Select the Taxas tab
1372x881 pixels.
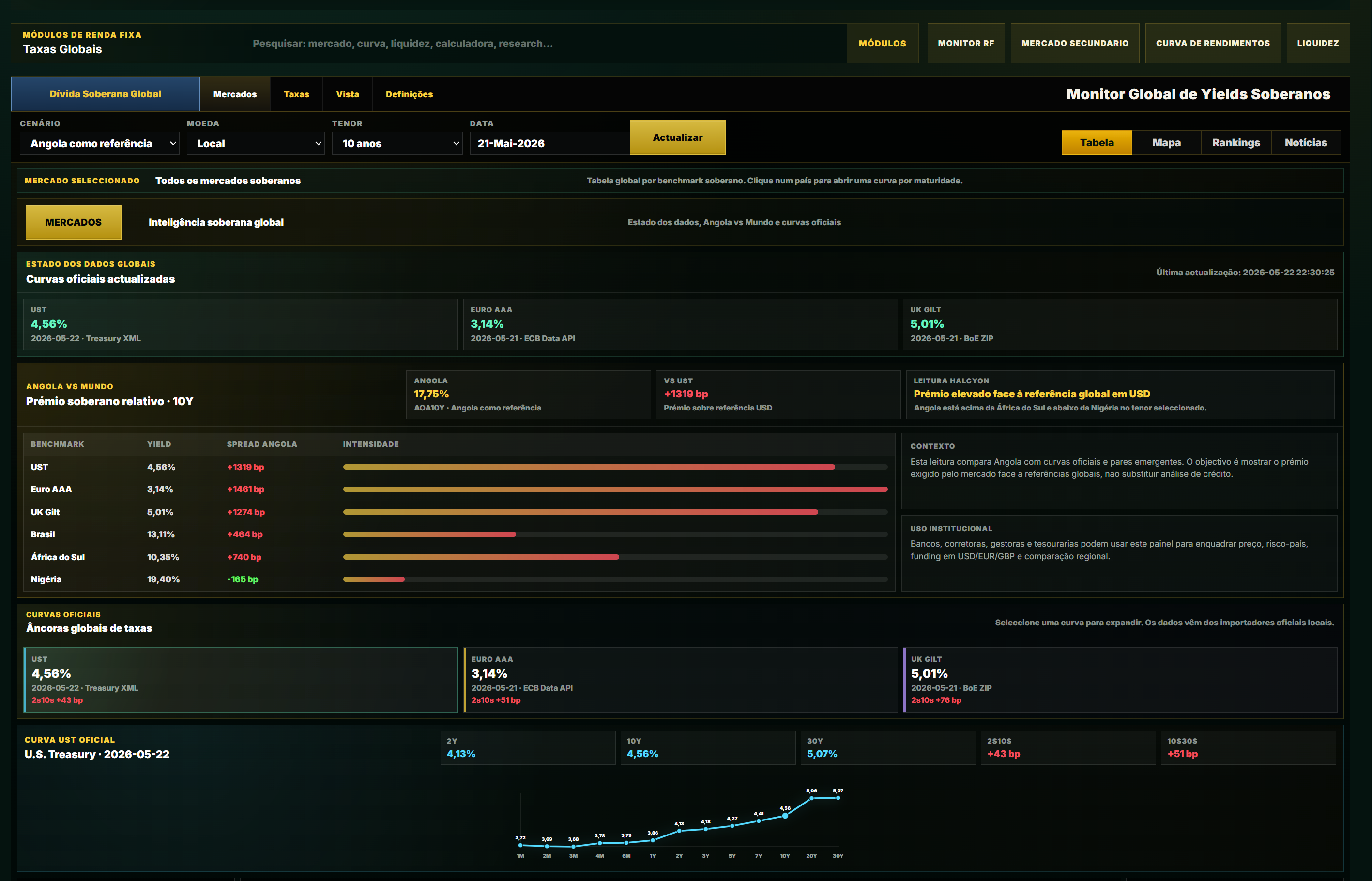pyautogui.click(x=296, y=94)
